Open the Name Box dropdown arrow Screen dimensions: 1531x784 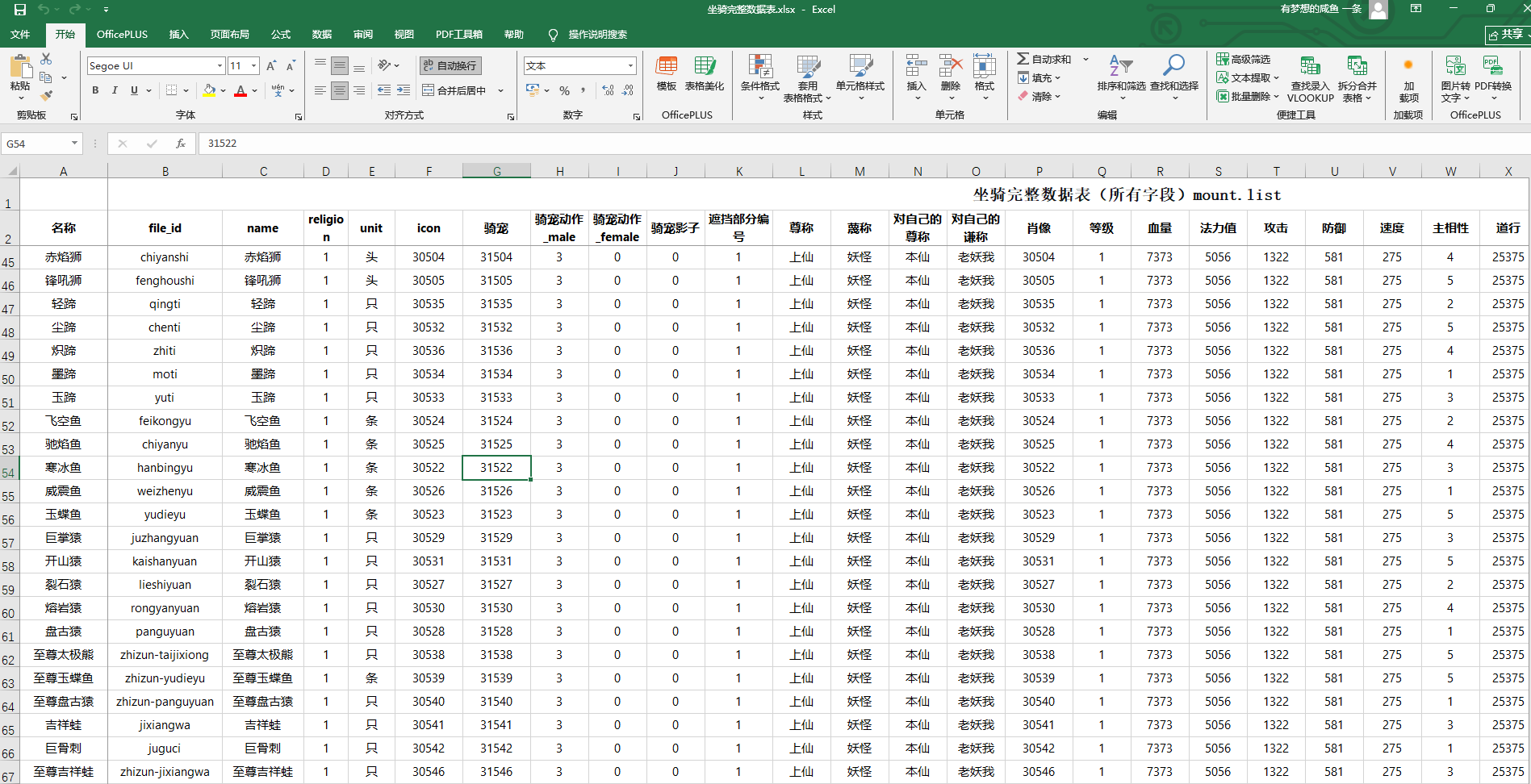74,144
